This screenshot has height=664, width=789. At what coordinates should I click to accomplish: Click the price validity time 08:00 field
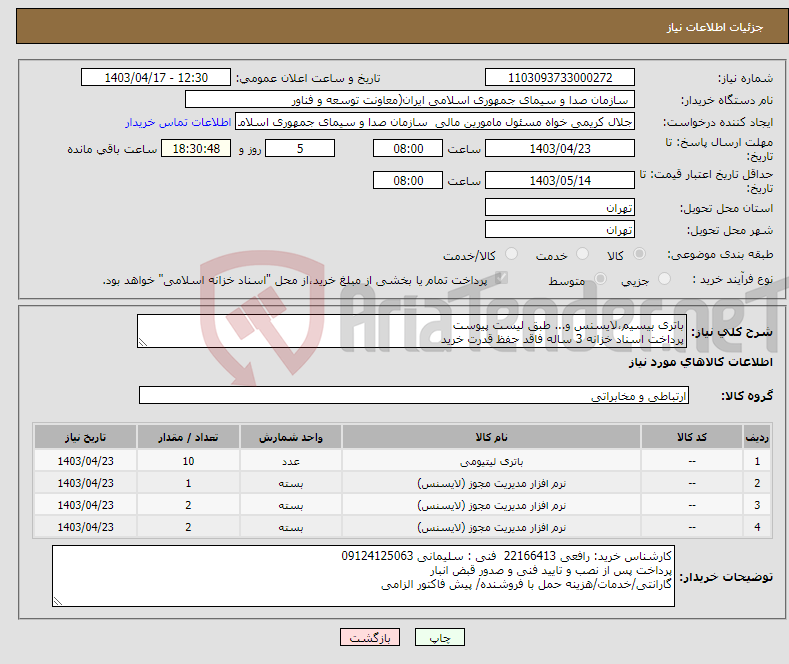click(x=408, y=180)
